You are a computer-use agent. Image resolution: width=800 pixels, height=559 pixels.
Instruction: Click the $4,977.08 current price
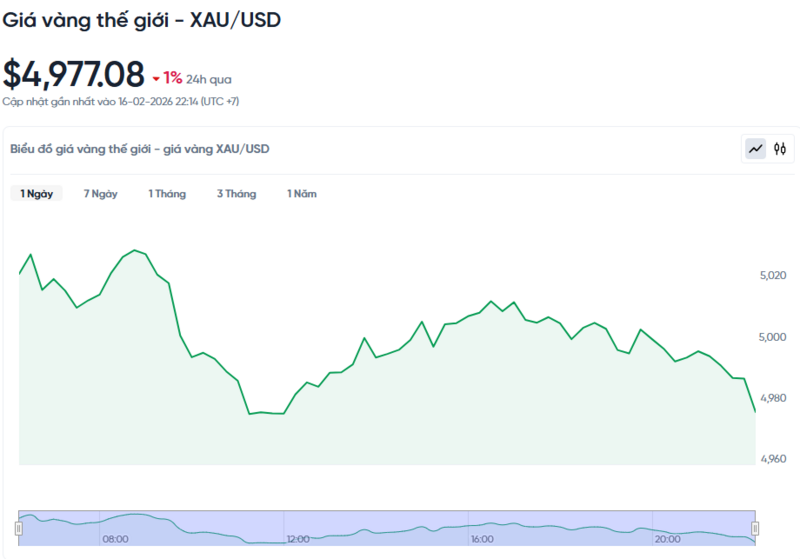coord(73,74)
